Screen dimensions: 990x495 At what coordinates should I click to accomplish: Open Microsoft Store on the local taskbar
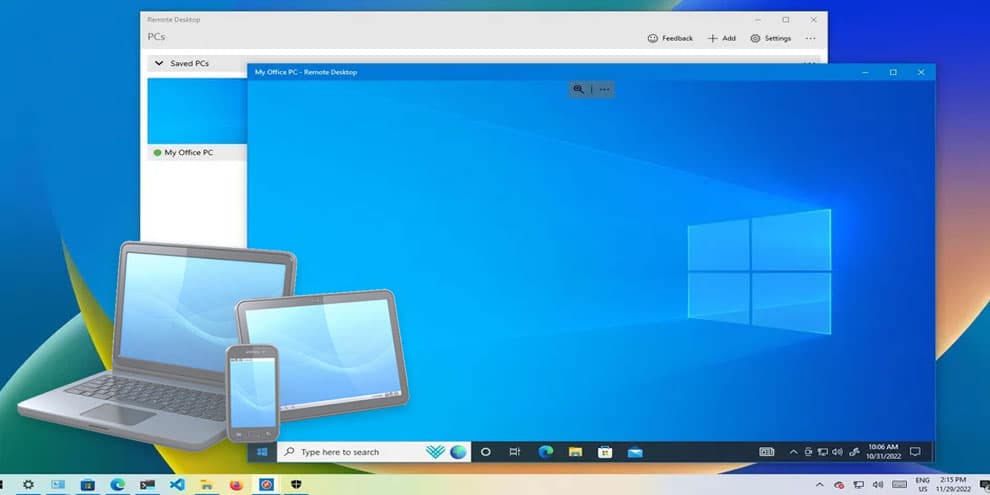click(x=88, y=485)
